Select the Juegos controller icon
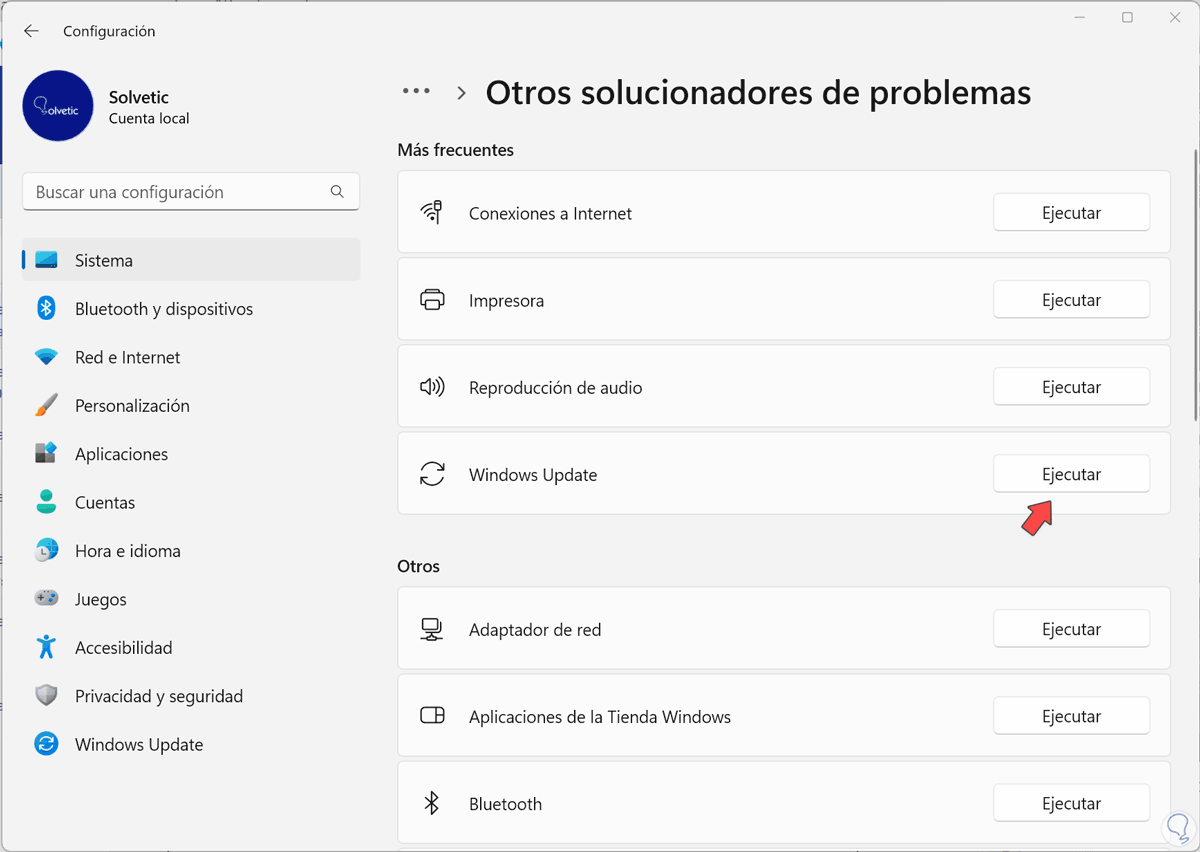Image resolution: width=1200 pixels, height=852 pixels. (46, 600)
